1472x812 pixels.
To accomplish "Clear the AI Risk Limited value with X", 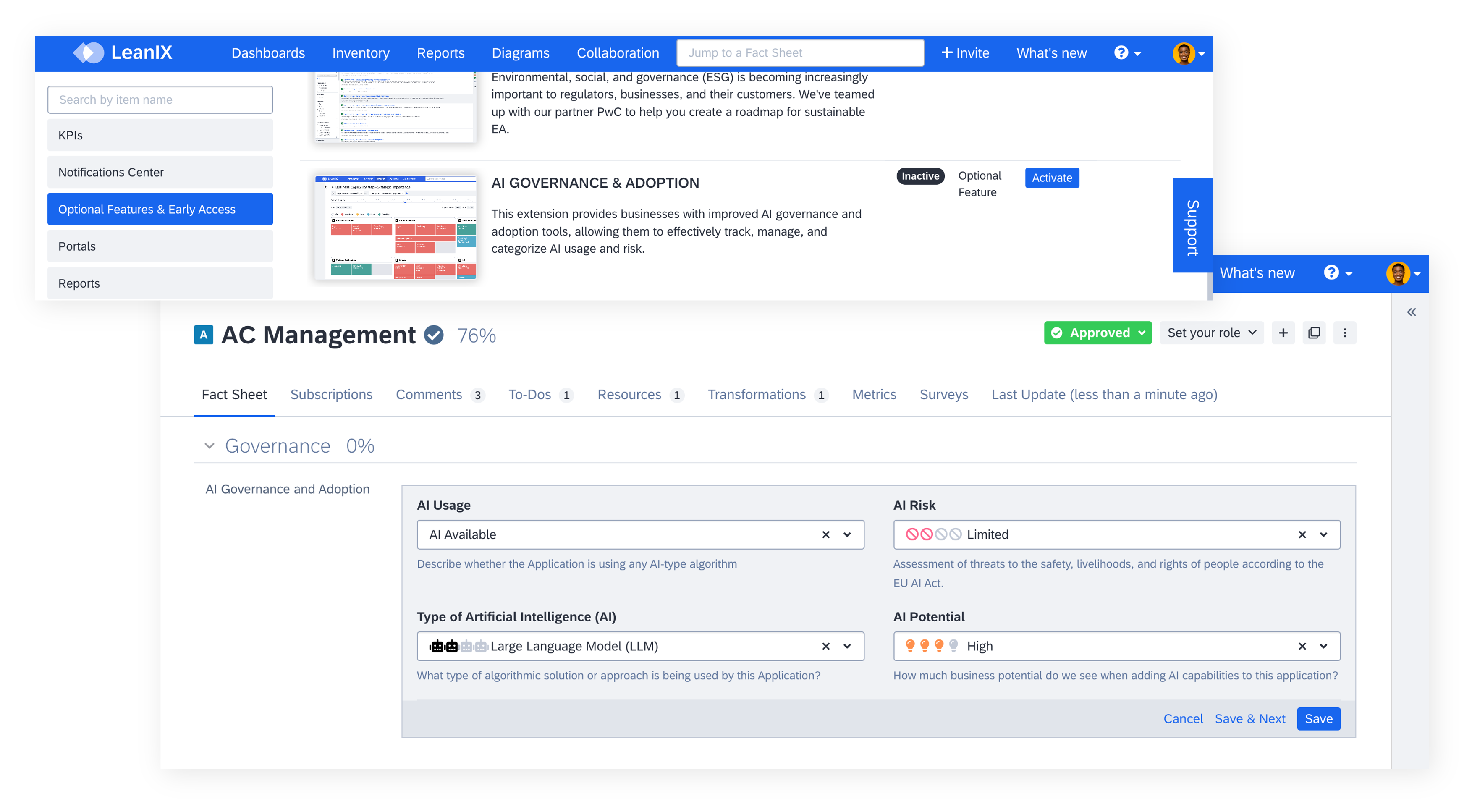I will 1302,534.
